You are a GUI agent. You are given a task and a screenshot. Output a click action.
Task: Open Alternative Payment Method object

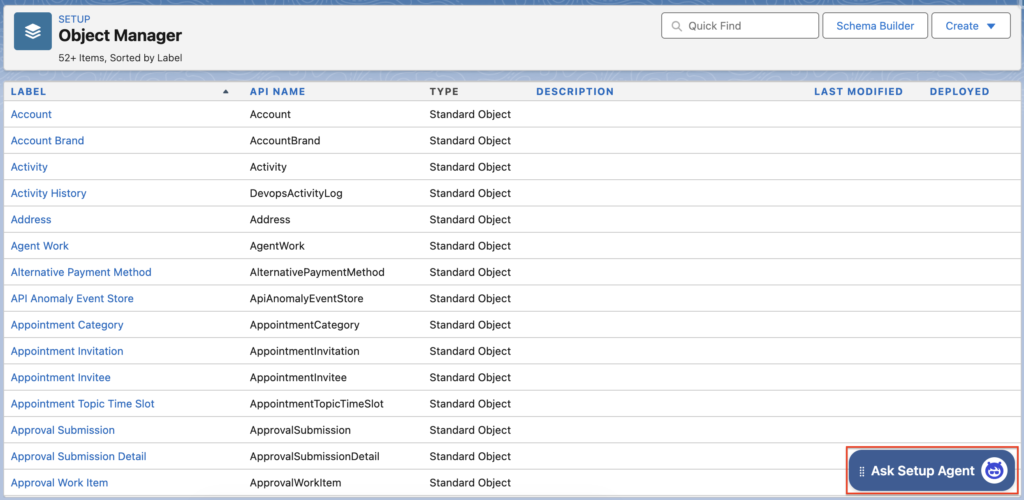click(x=81, y=272)
